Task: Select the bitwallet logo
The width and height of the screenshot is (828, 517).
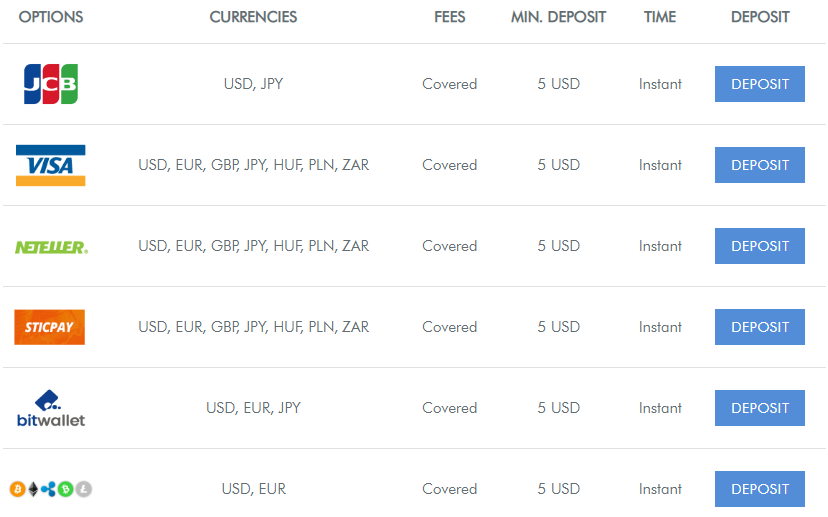Action: coord(51,408)
